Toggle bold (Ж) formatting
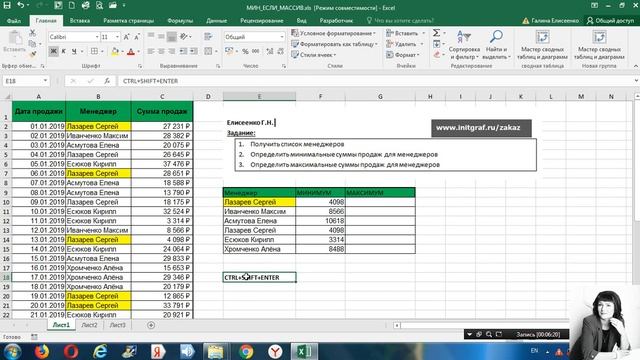 [53, 51]
